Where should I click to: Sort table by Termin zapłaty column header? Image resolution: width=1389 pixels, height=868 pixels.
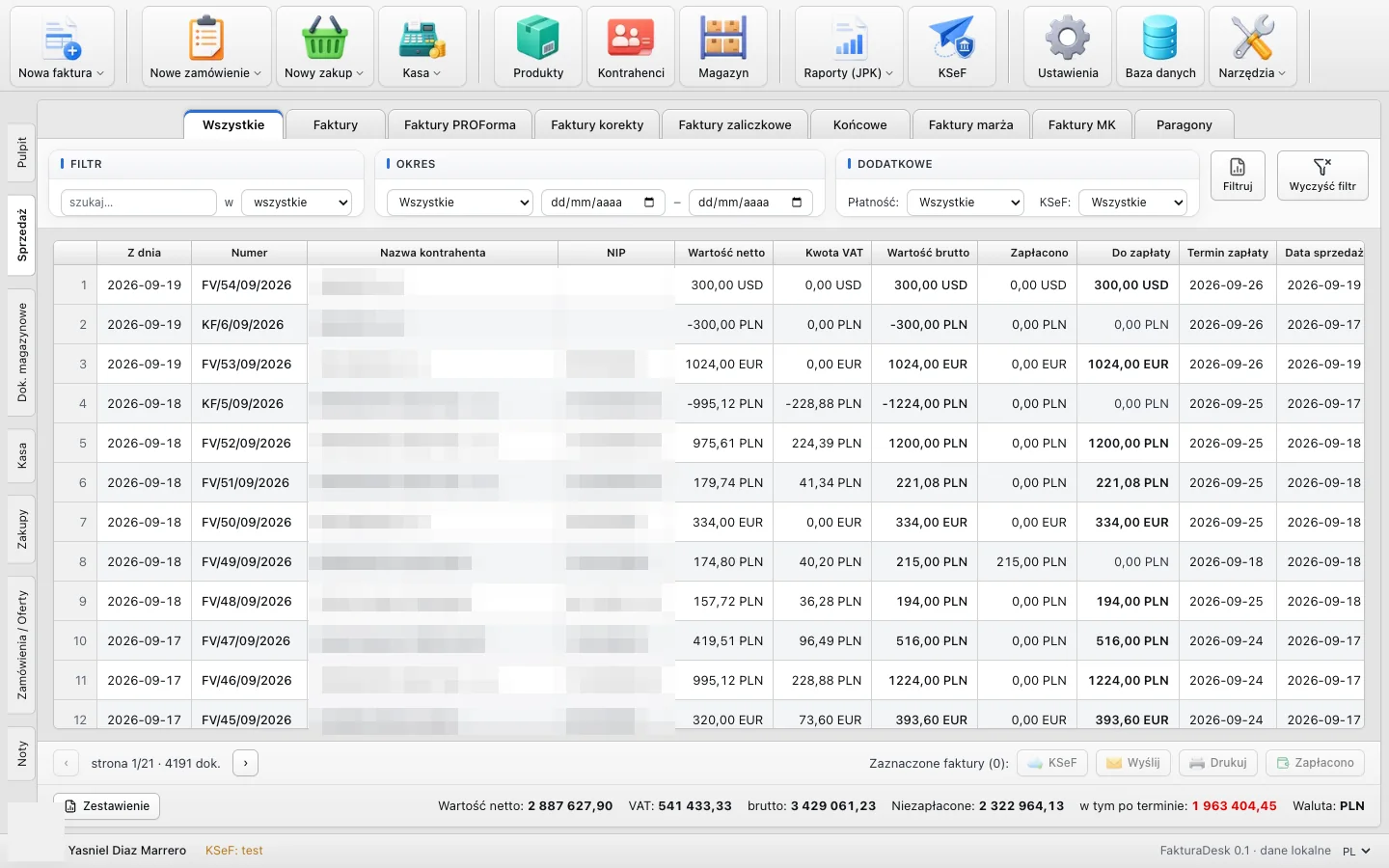[x=1227, y=253]
